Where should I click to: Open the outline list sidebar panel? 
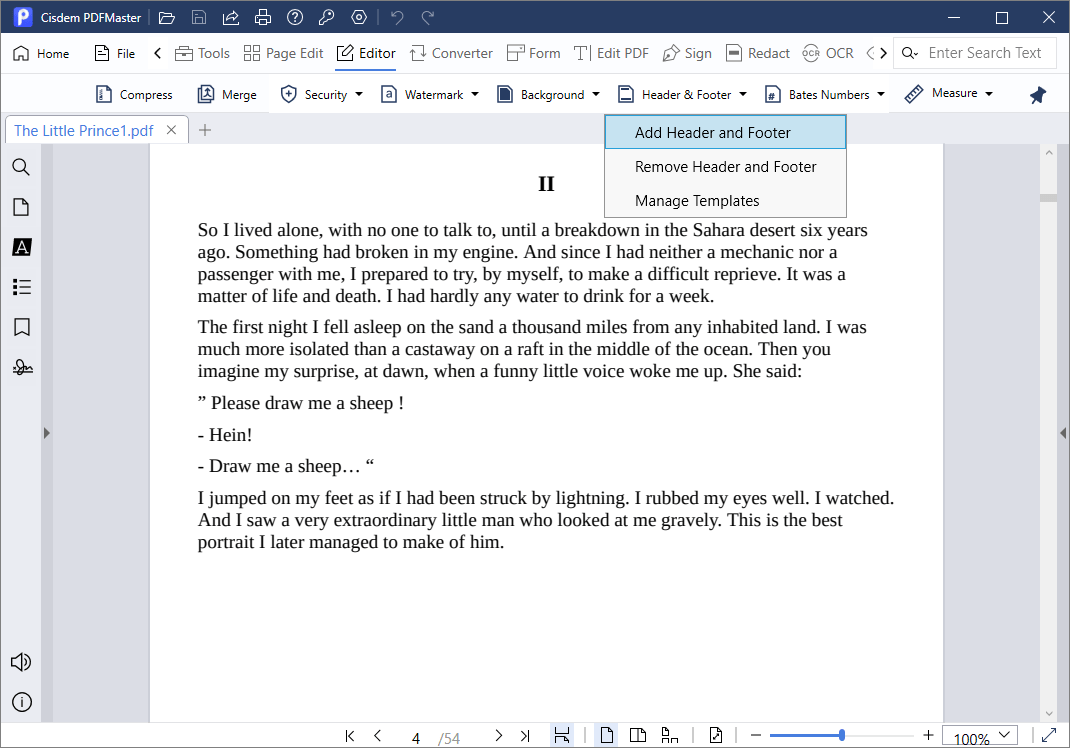point(21,287)
